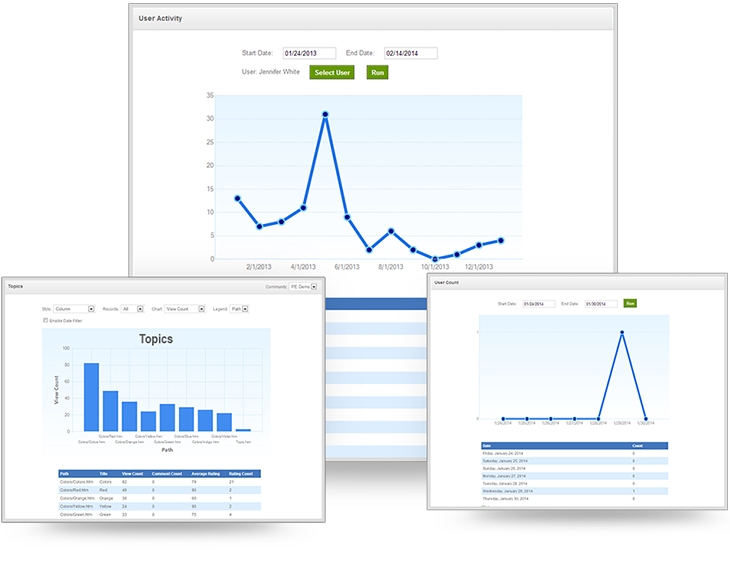
Task: Select the Colors/Yellow.htm row in Topics table
Action: pyautogui.click(x=160, y=506)
